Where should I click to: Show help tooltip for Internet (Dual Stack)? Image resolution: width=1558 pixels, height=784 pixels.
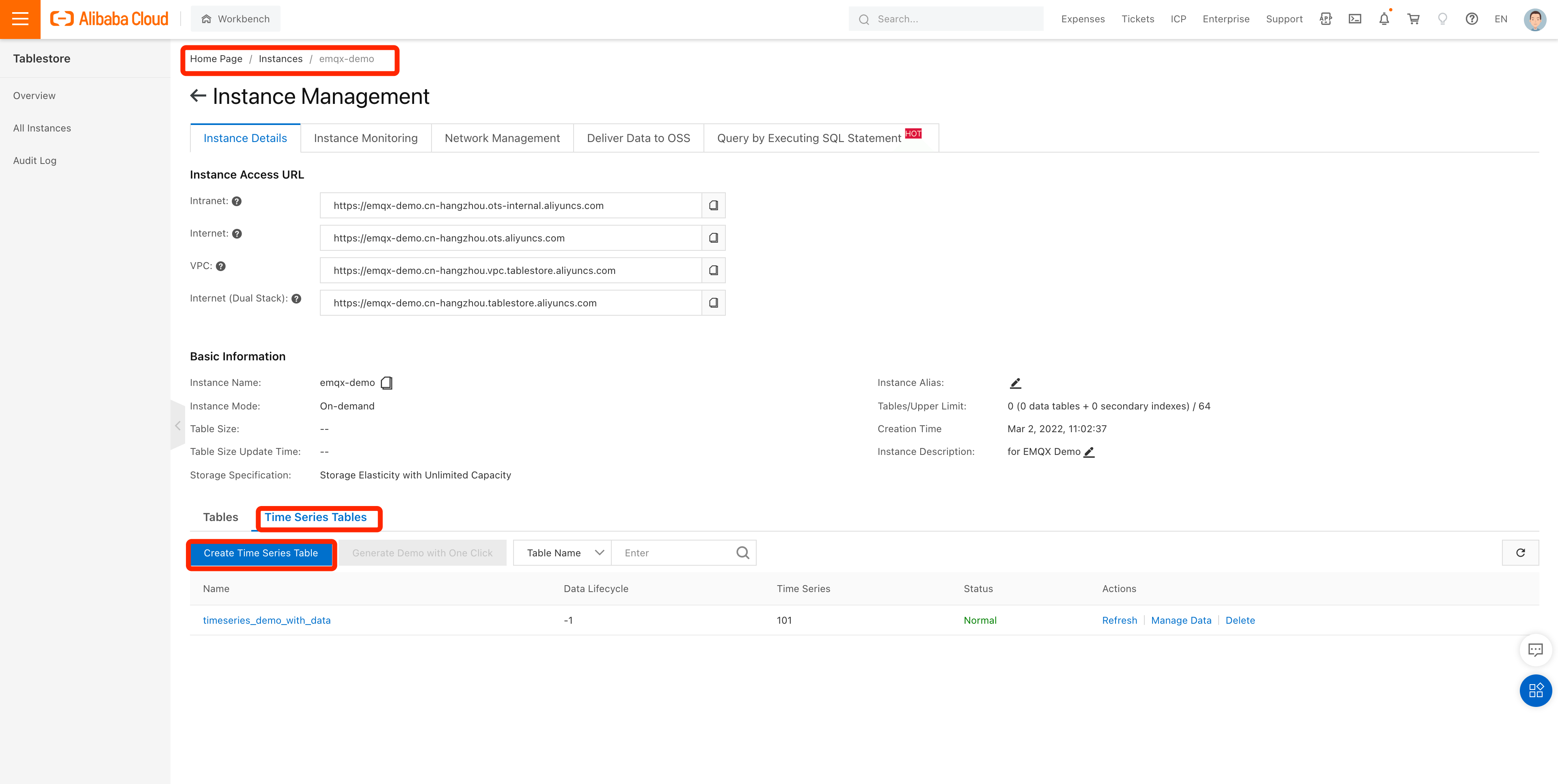(296, 299)
